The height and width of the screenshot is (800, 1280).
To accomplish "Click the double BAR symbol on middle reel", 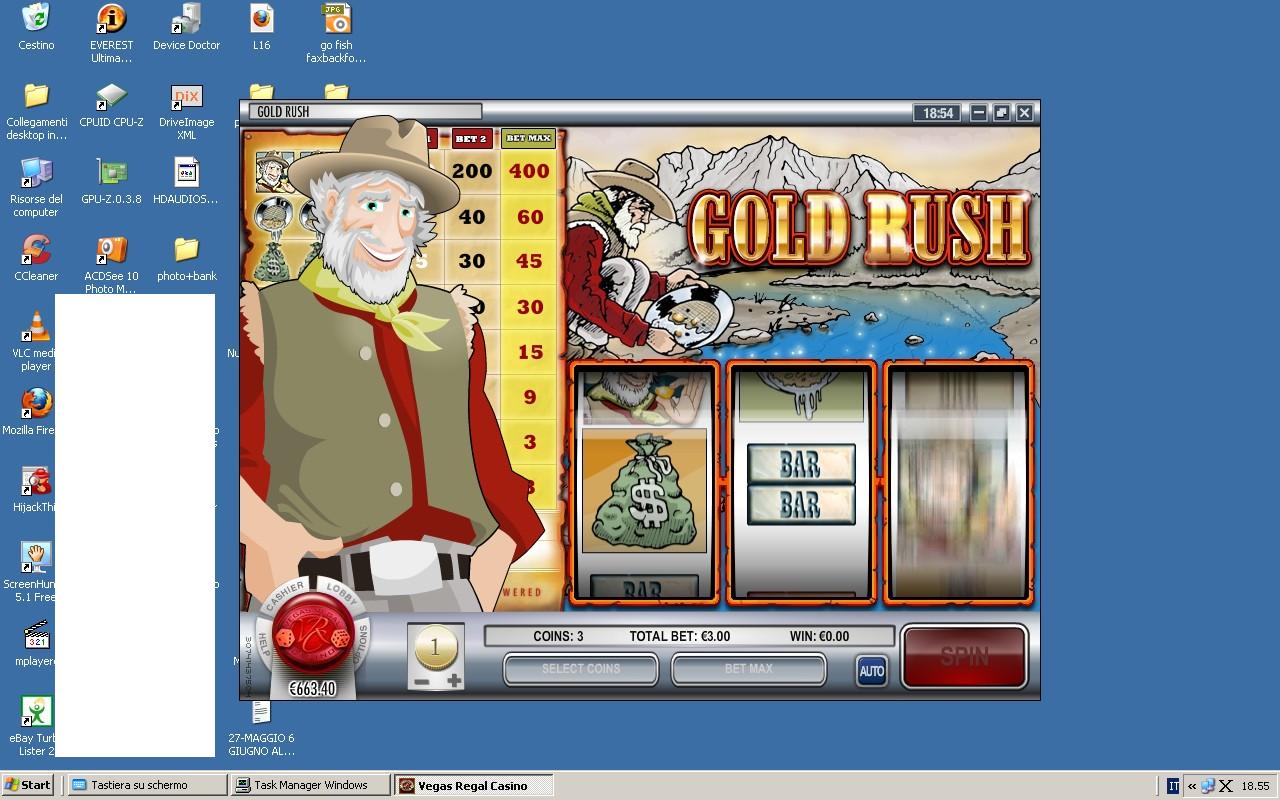I will coord(801,485).
